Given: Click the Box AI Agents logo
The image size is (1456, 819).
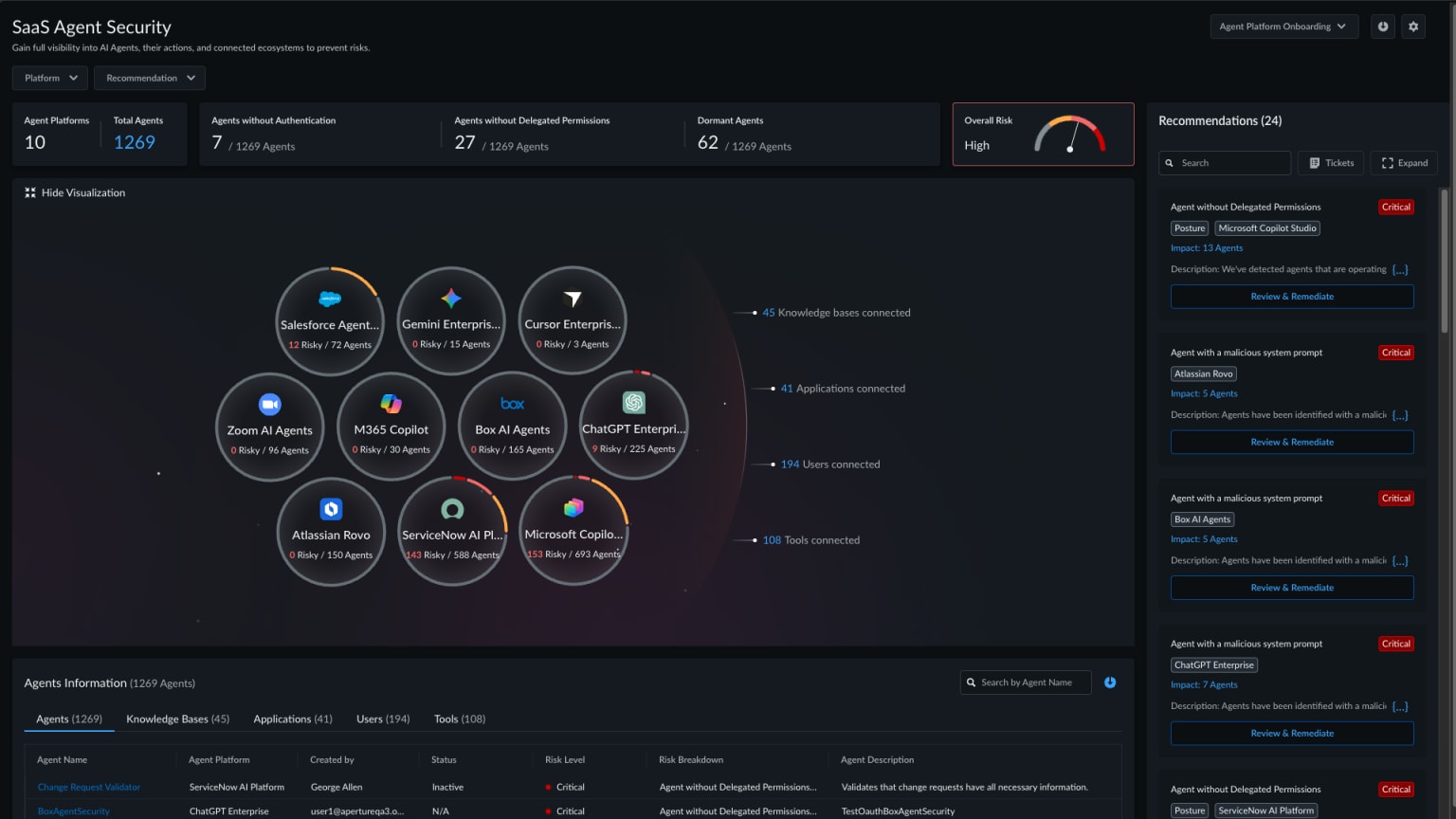Looking at the screenshot, I should (x=512, y=404).
